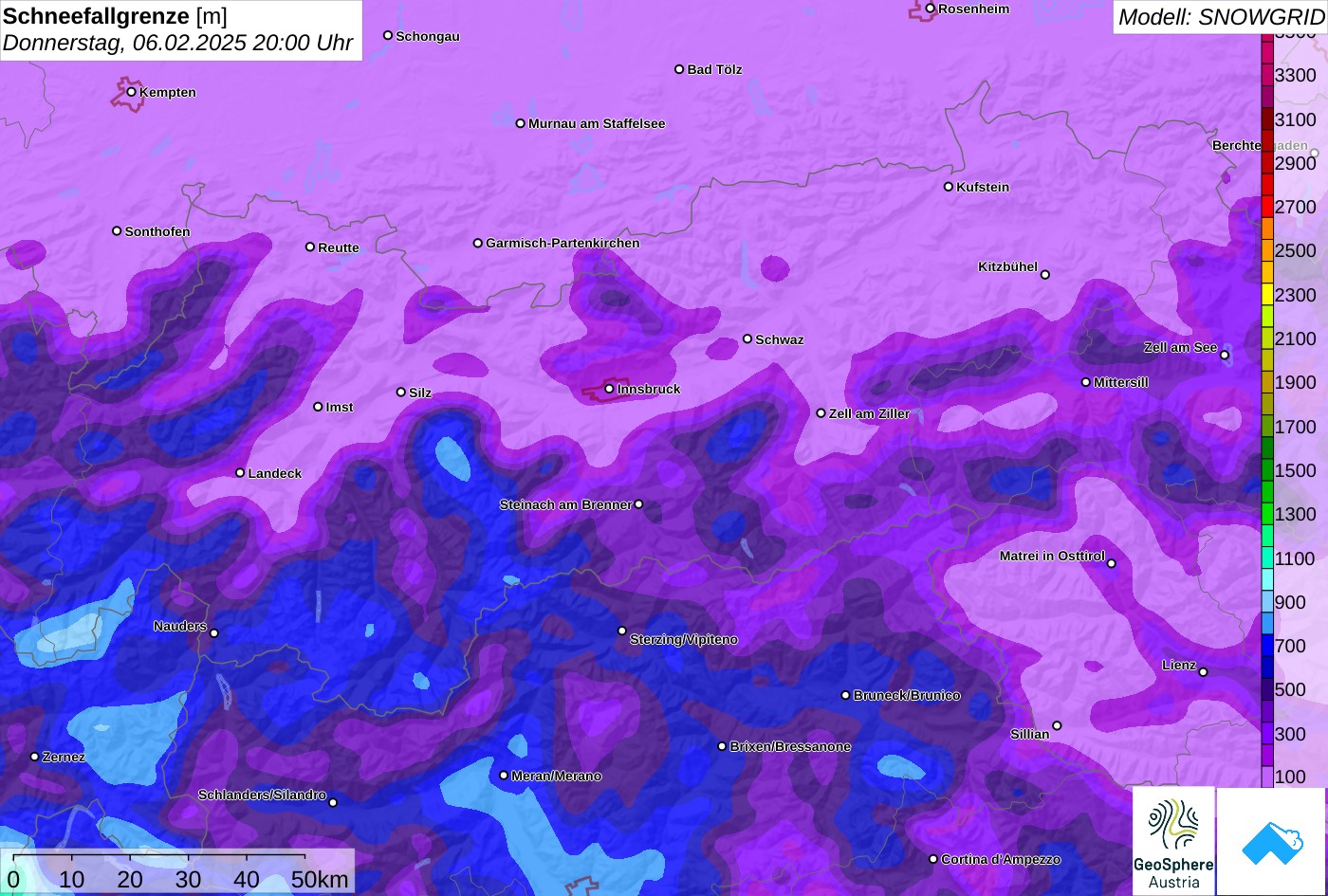The width and height of the screenshot is (1328, 896).
Task: Click the Silz marker dot
Action: point(401,392)
